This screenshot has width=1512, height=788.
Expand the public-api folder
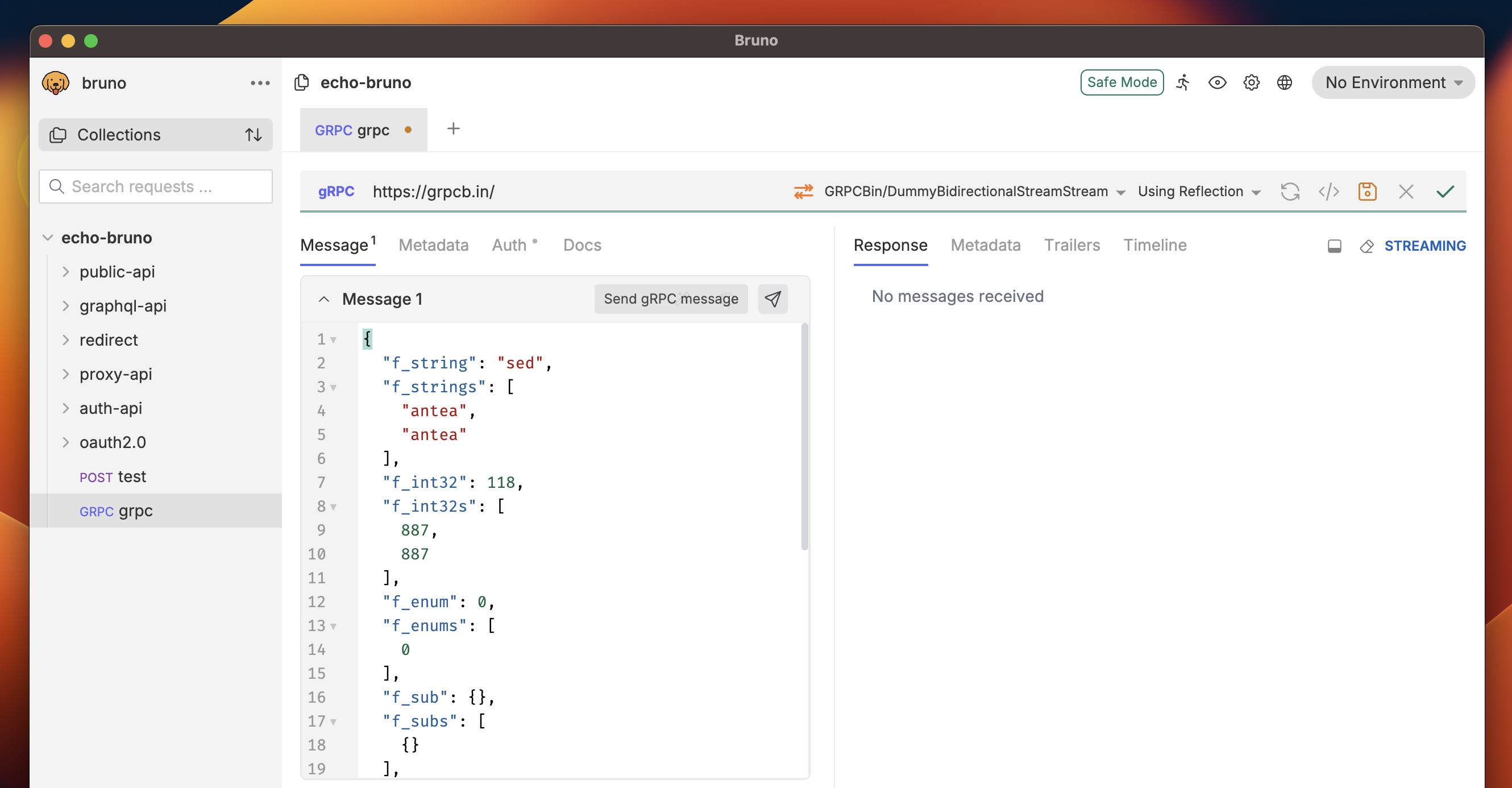(x=117, y=272)
